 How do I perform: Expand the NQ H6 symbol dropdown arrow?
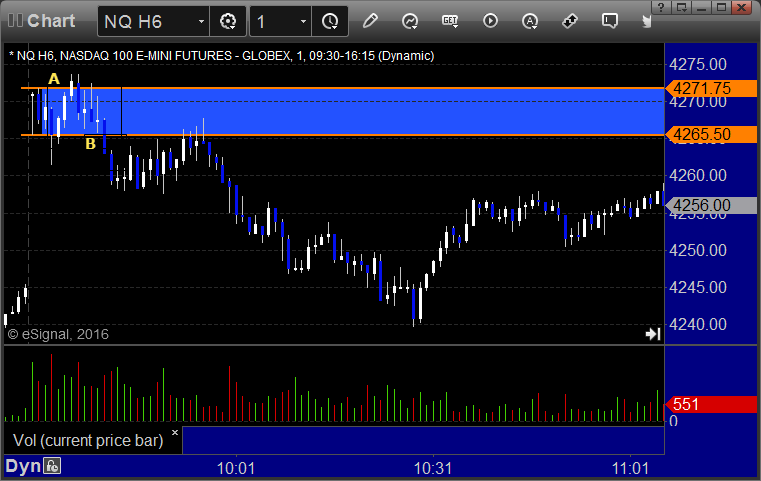point(201,21)
